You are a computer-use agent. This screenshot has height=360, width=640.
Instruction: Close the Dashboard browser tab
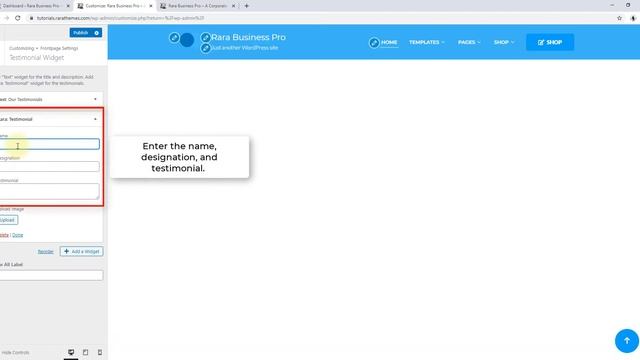[68, 6]
